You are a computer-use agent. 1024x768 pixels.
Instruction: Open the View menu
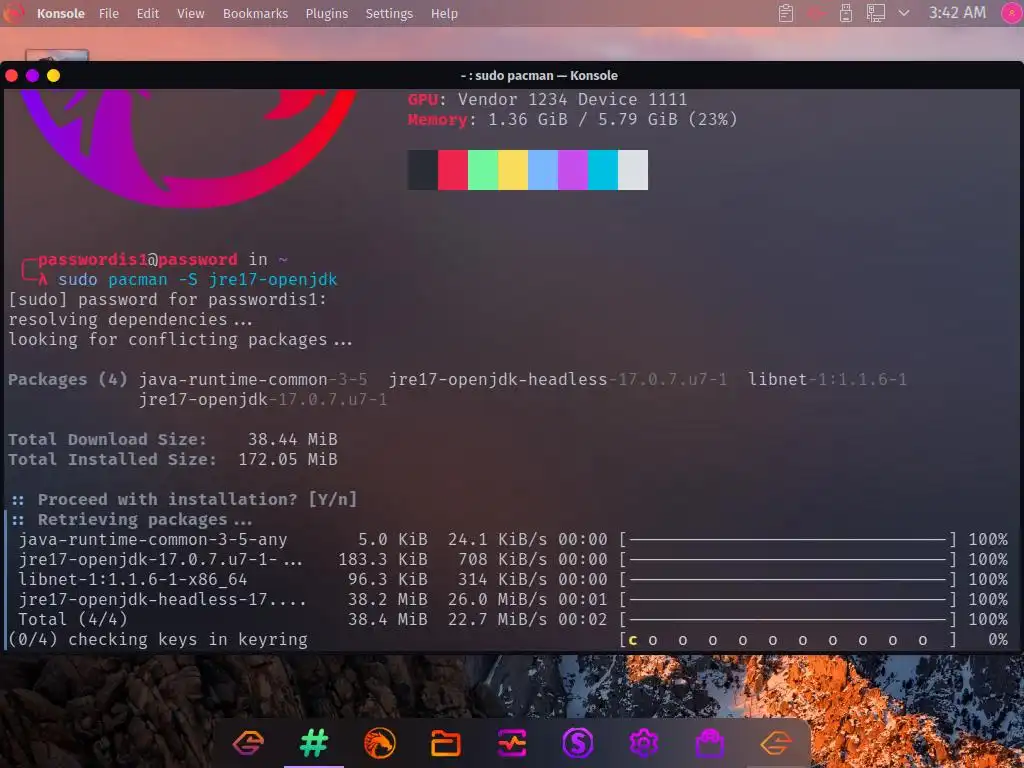click(191, 13)
